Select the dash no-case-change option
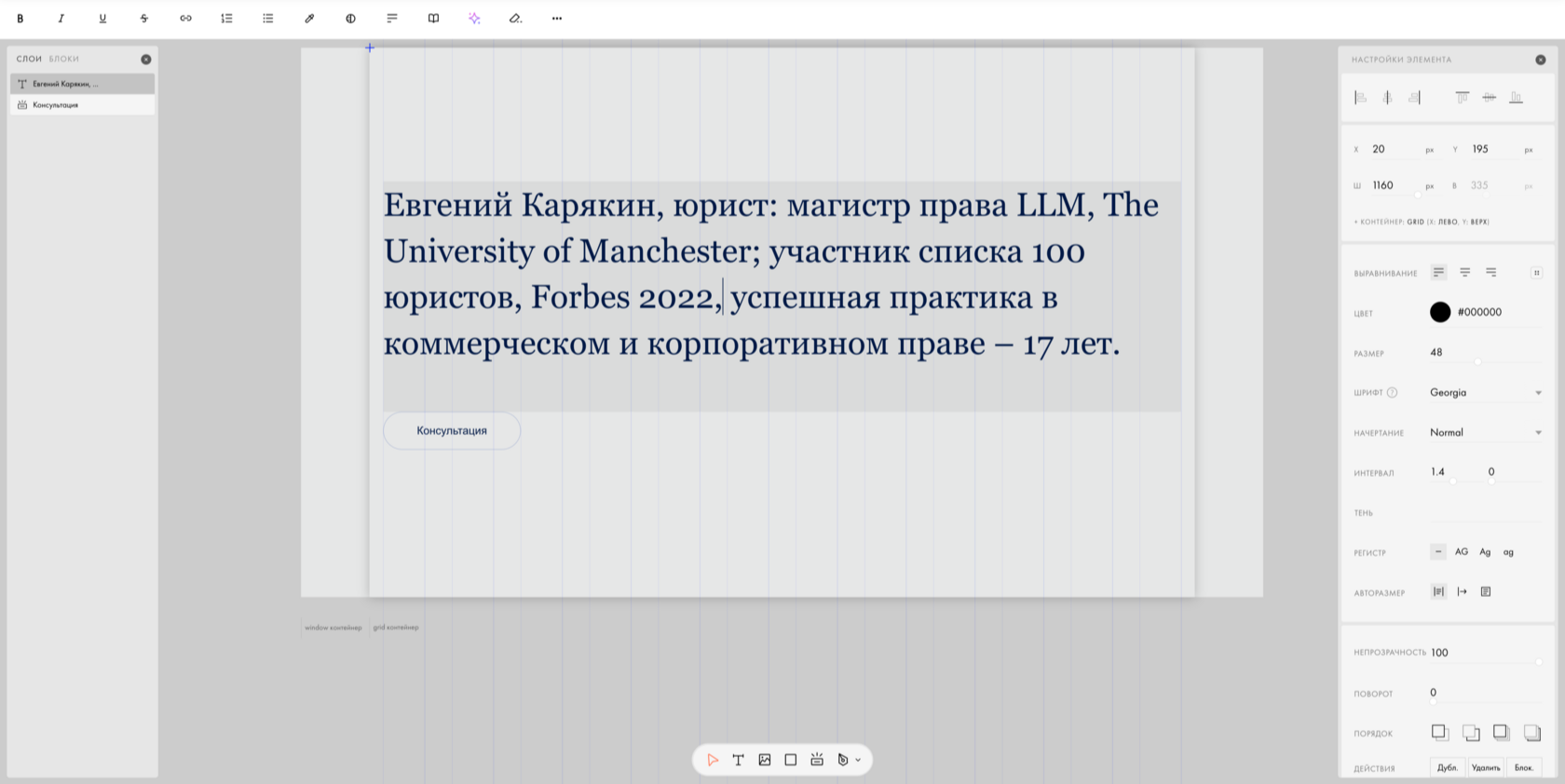 point(1438,552)
